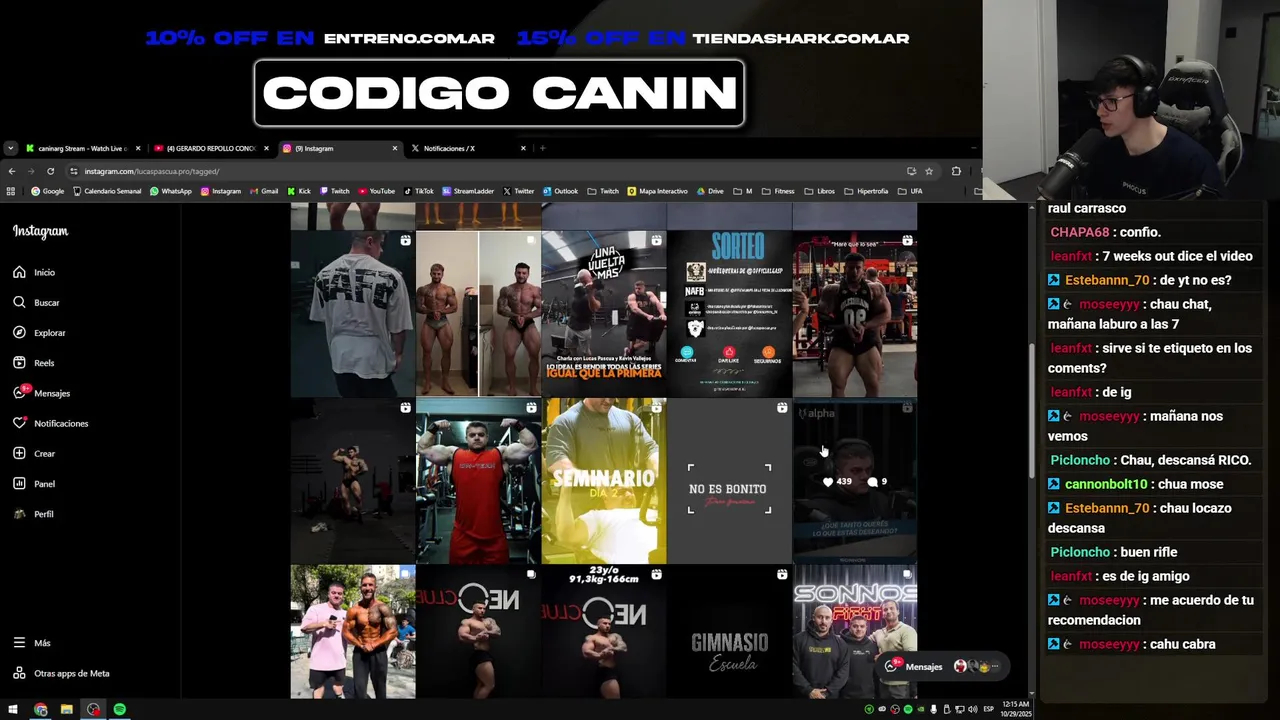Open browser extensions puzzle icon

(956, 171)
